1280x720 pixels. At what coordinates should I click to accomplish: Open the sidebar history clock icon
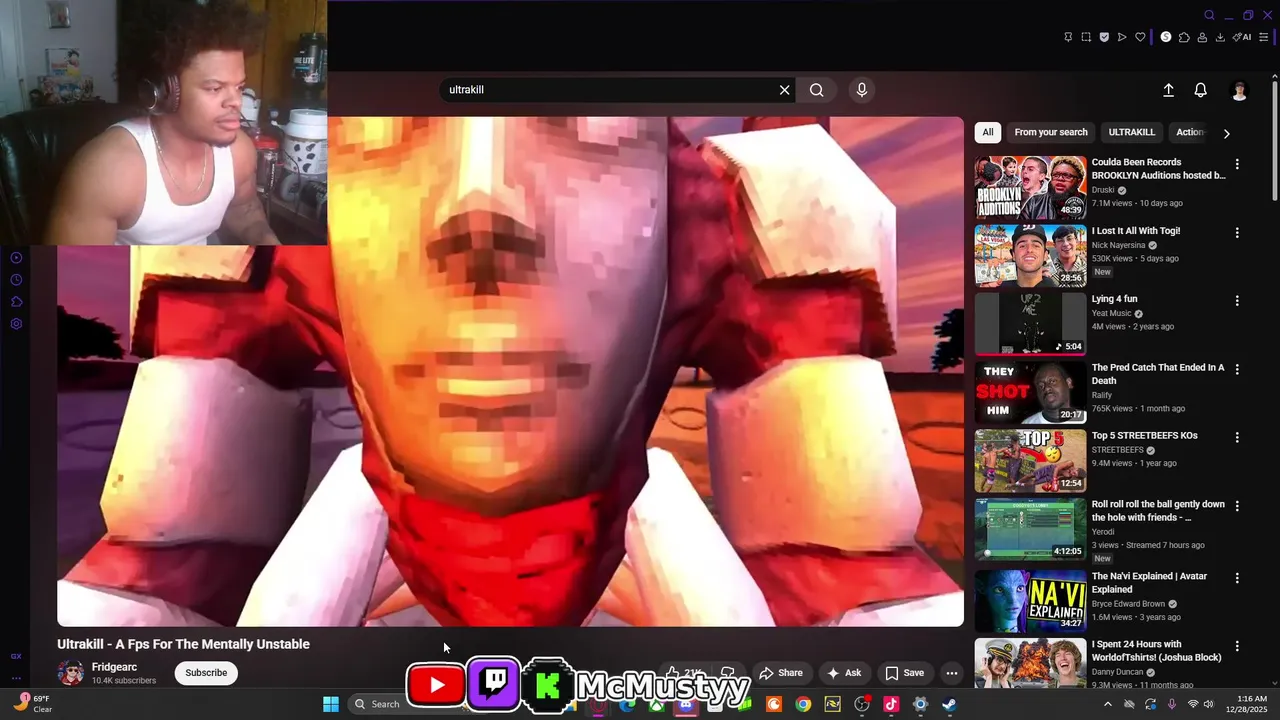tap(16, 280)
